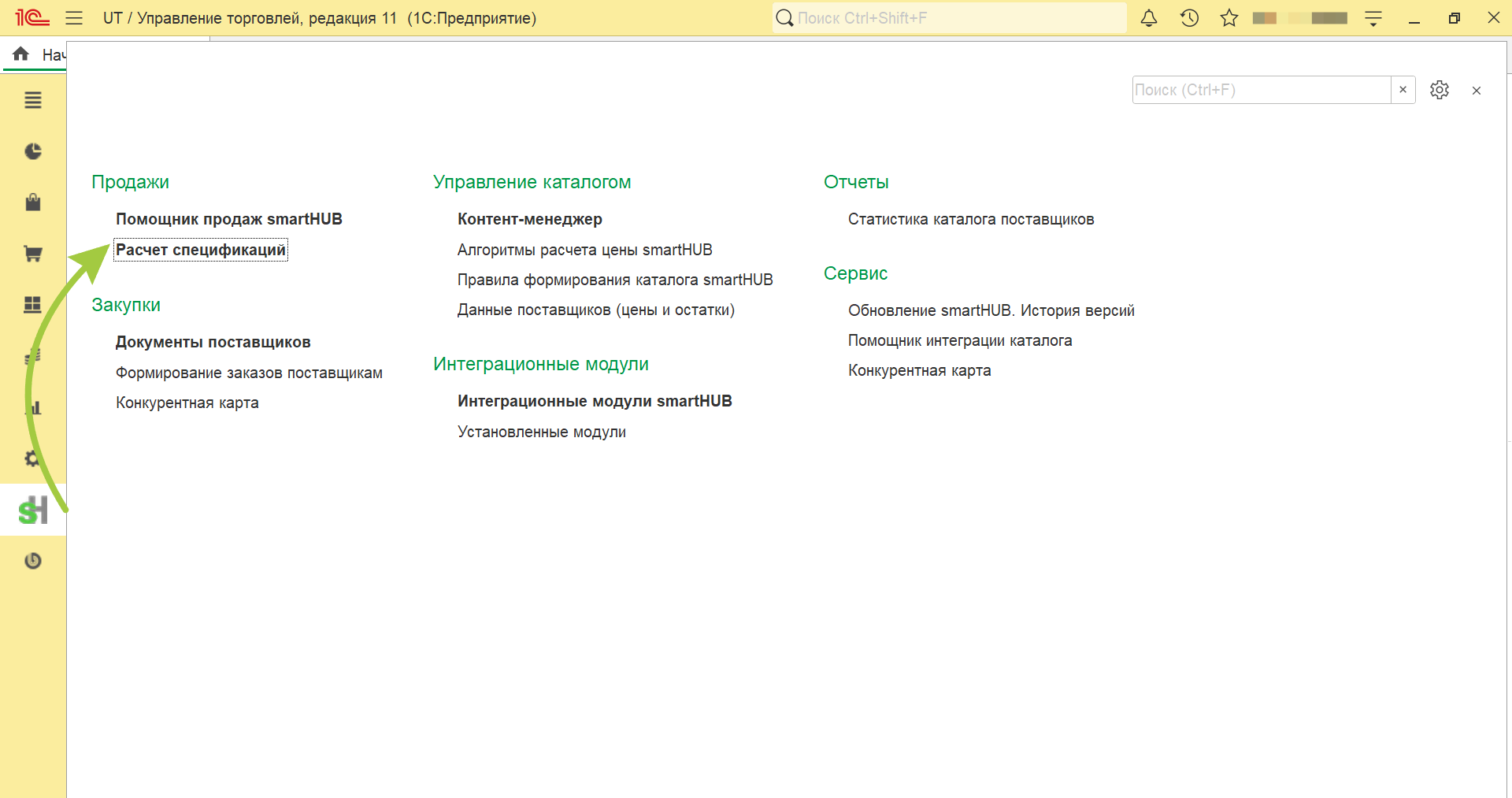
Task: Go to the home start page tab
Action: tap(35, 54)
